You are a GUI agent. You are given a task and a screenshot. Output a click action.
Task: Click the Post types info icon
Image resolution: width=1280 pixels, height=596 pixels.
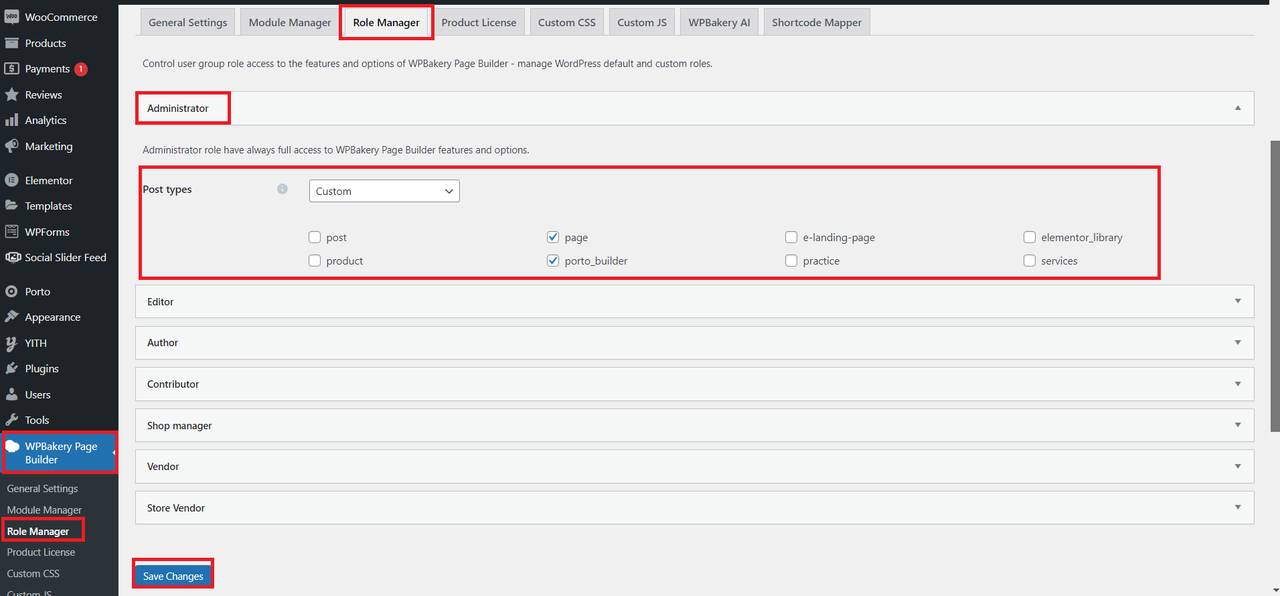[282, 189]
